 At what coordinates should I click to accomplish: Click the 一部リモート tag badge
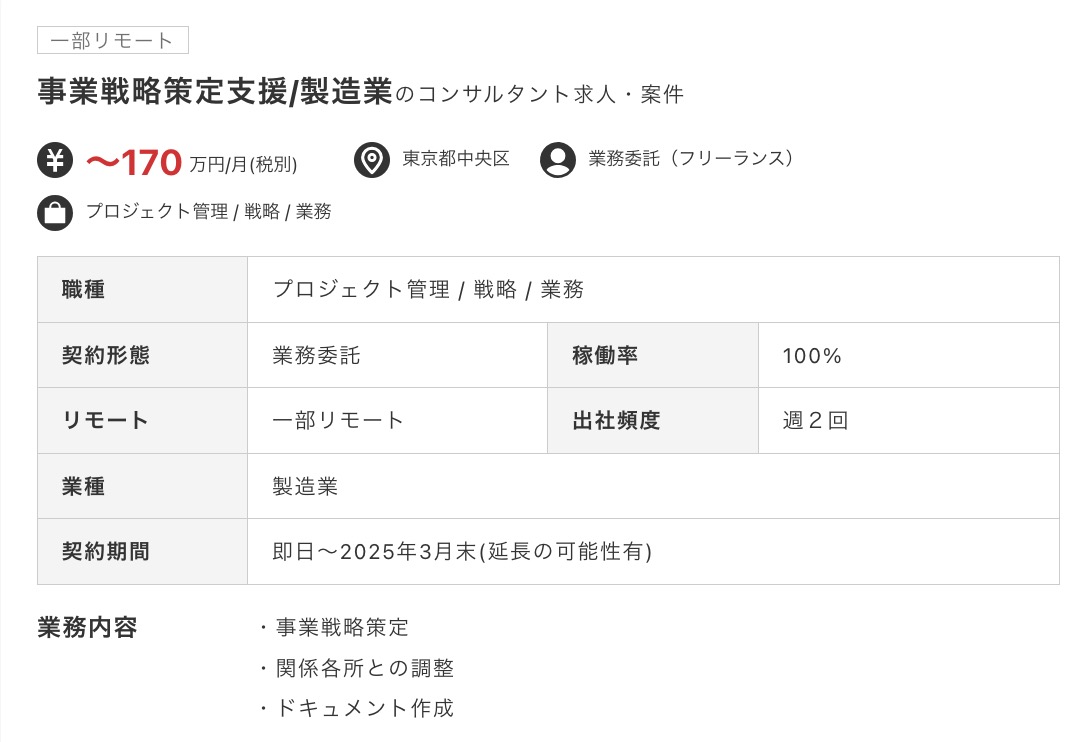pos(112,40)
